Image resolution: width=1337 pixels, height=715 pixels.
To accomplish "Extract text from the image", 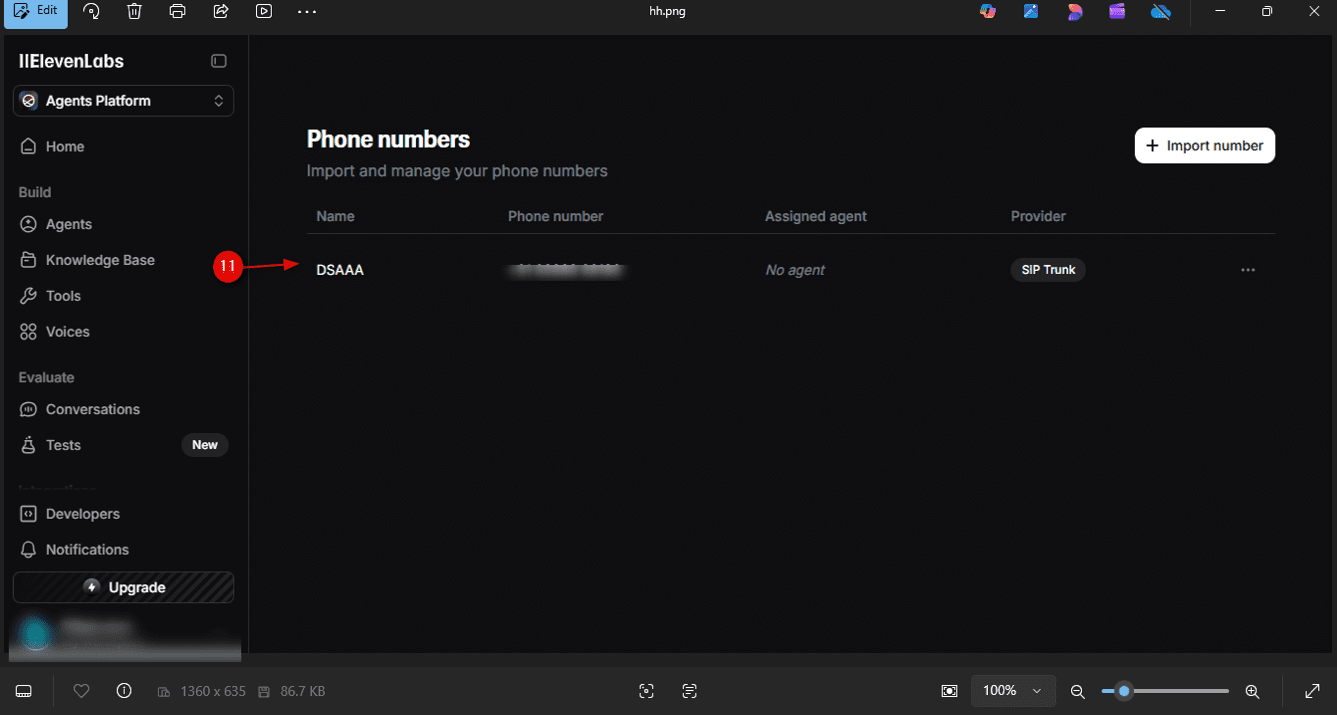I will (x=689, y=691).
